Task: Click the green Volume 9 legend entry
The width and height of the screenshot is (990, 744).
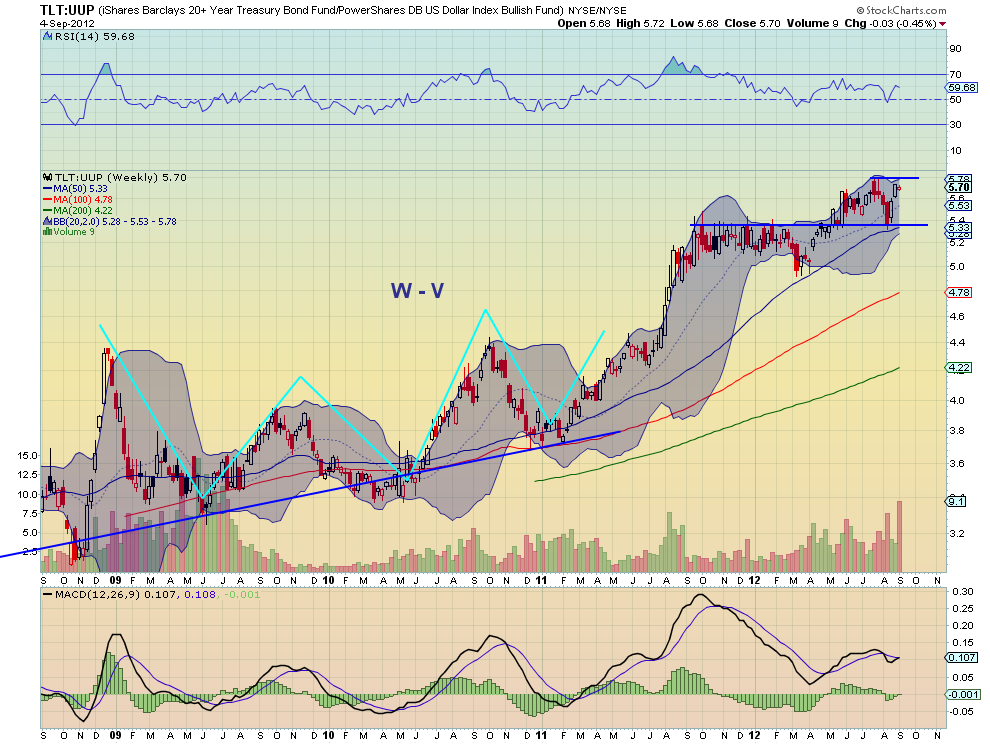Action: [74, 232]
